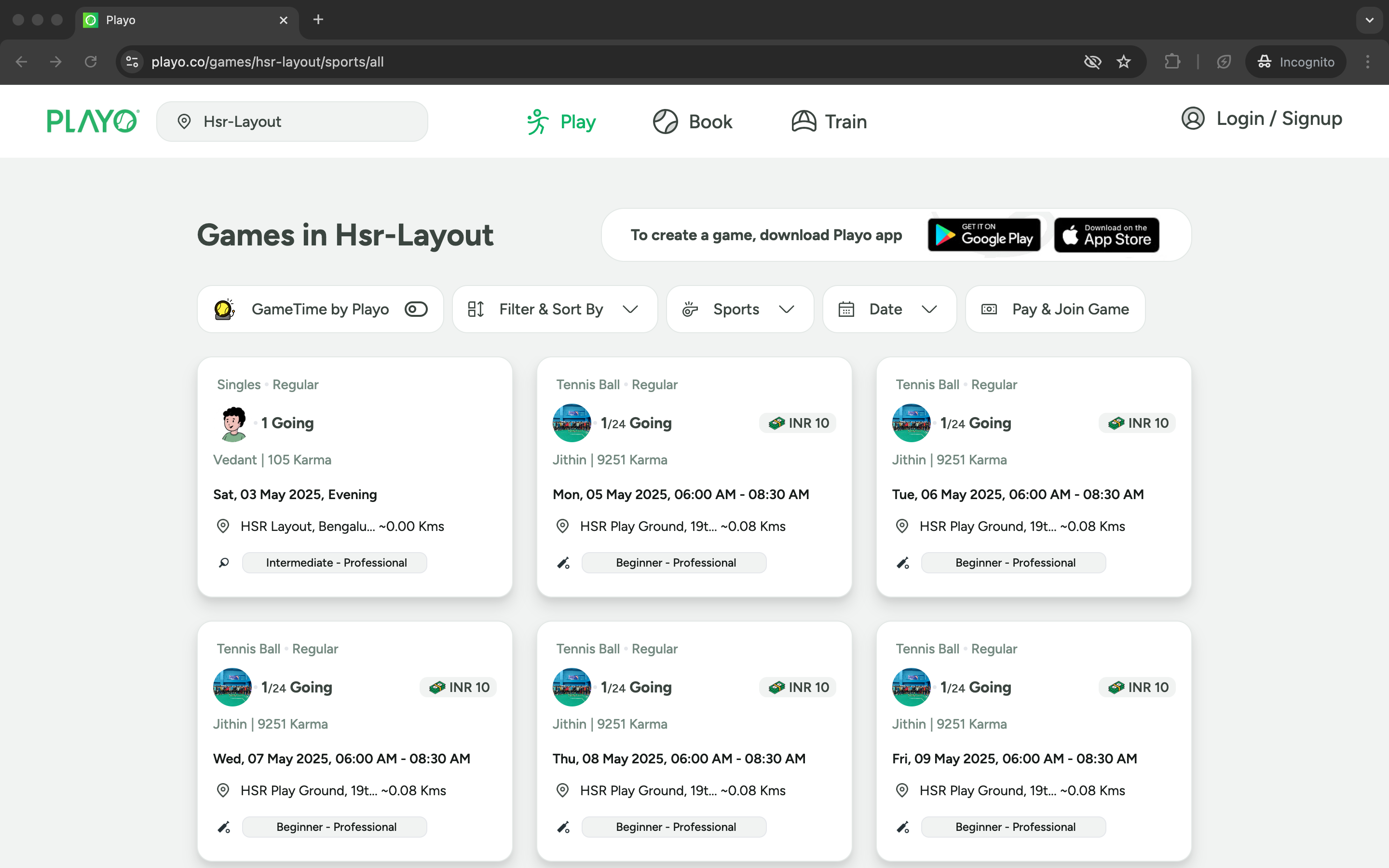Click the racket icon on Singles card
1389x868 pixels.
[224, 563]
